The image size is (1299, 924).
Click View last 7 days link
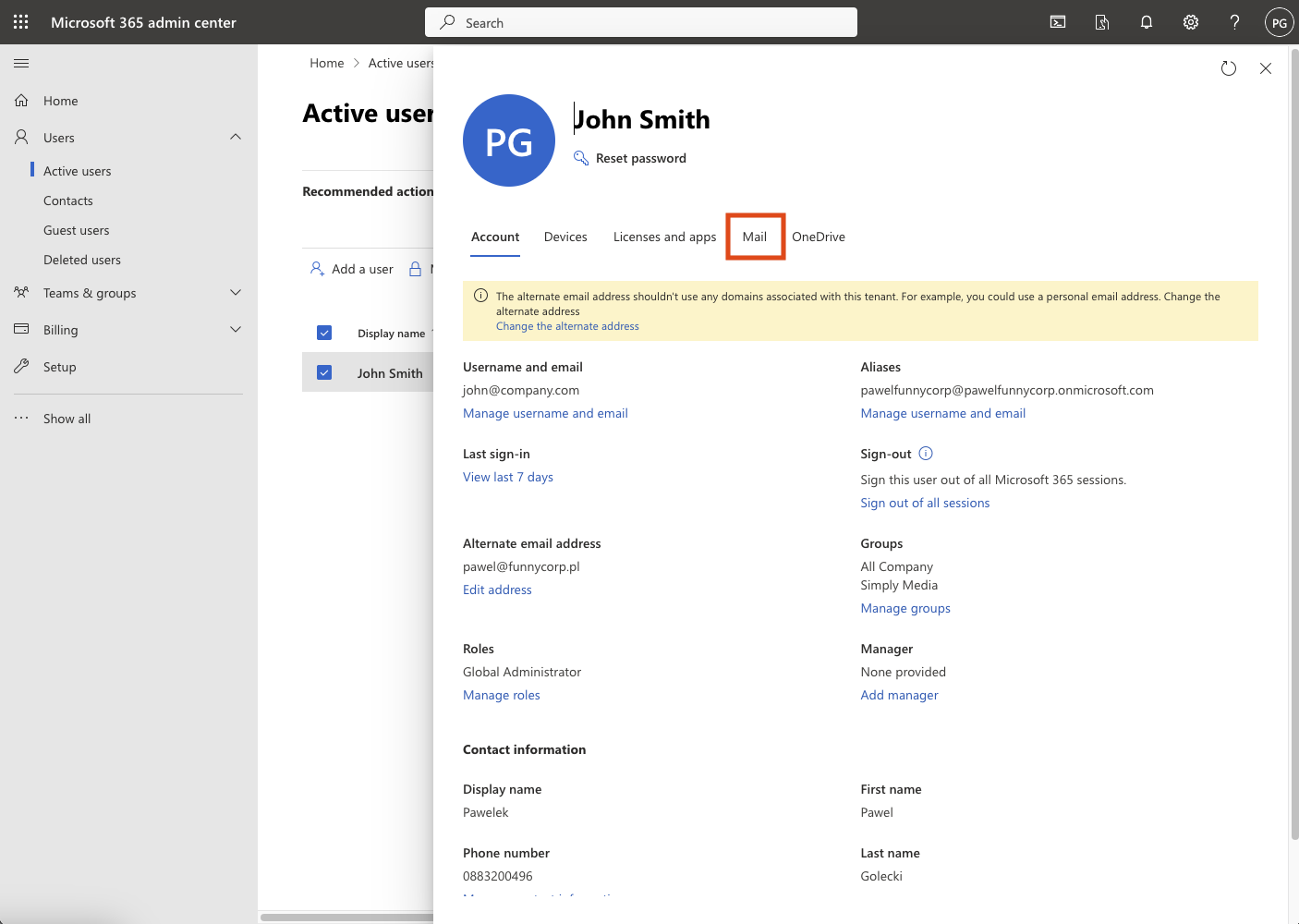point(508,477)
